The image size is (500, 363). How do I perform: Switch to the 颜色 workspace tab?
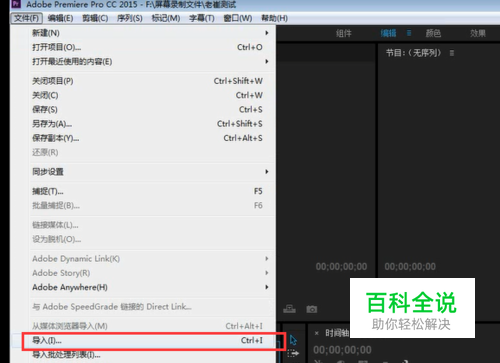tap(433, 33)
